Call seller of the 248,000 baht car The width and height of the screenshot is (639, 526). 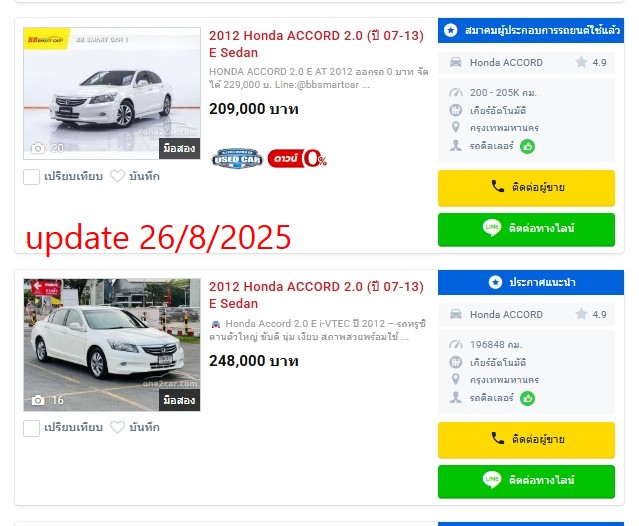(526, 440)
